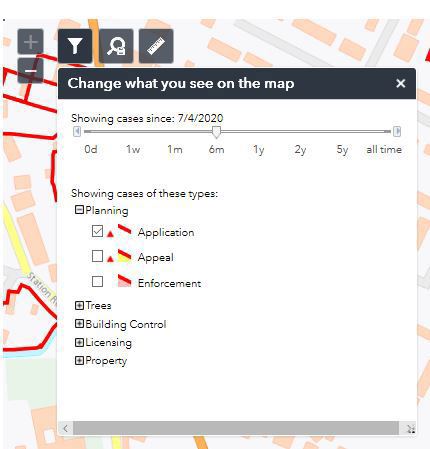Set time range to 6m

tap(216, 149)
